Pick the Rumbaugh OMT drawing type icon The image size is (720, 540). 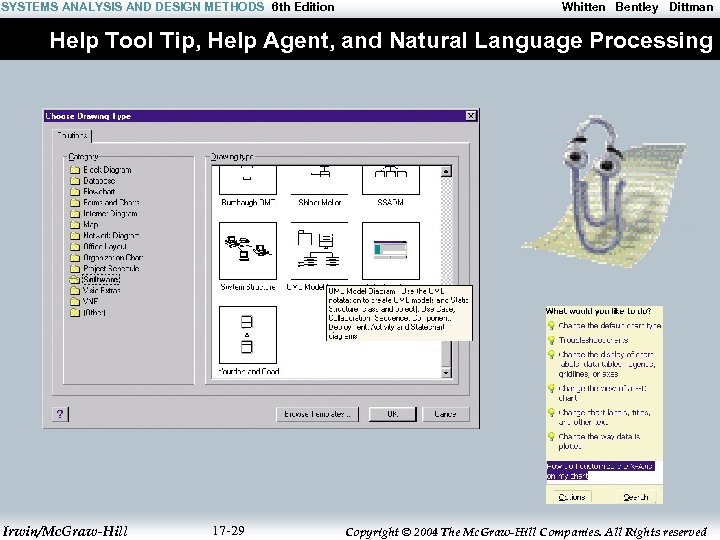tap(248, 180)
